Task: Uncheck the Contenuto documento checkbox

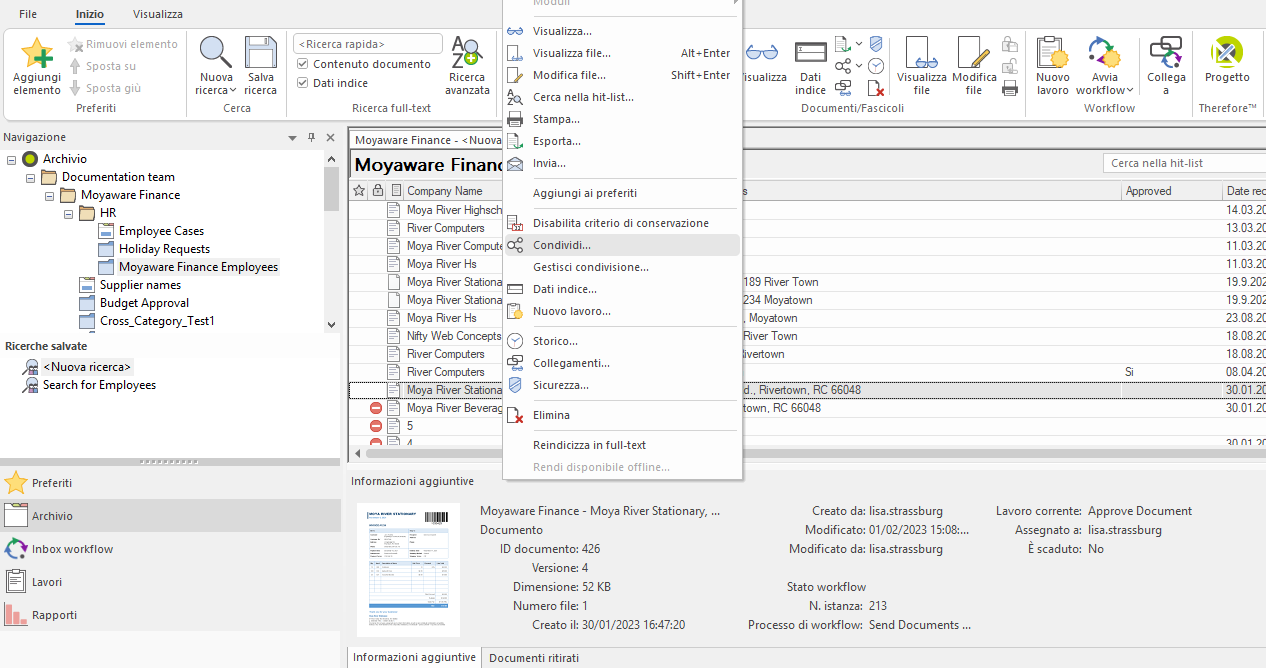Action: pyautogui.click(x=304, y=64)
